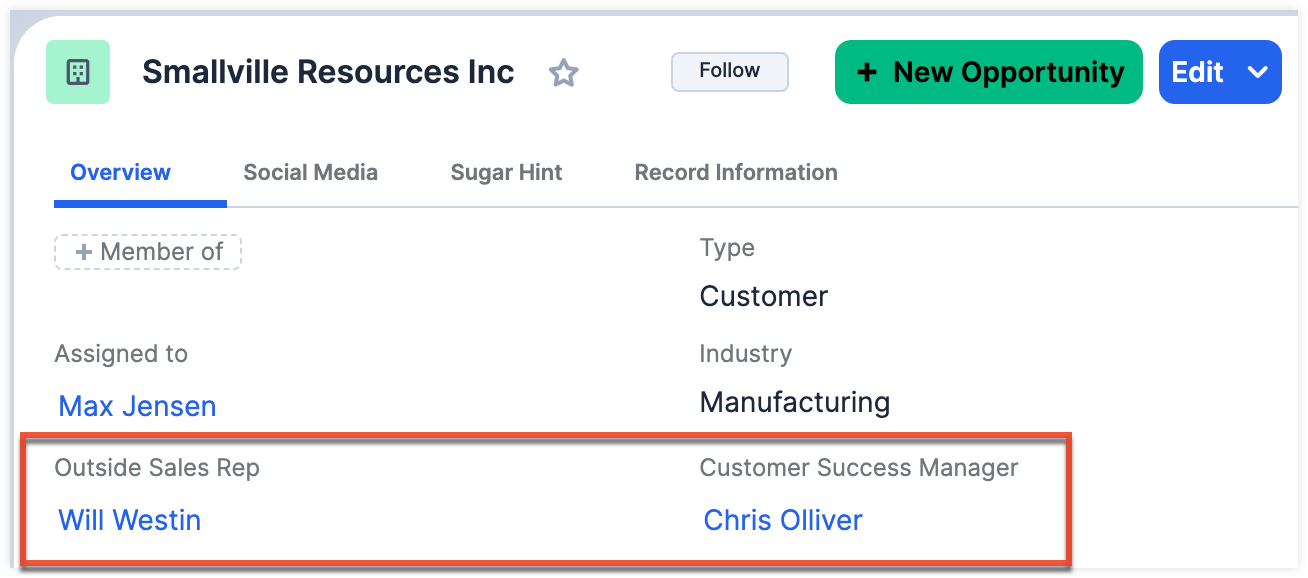Open the Social Media tab

tap(310, 172)
